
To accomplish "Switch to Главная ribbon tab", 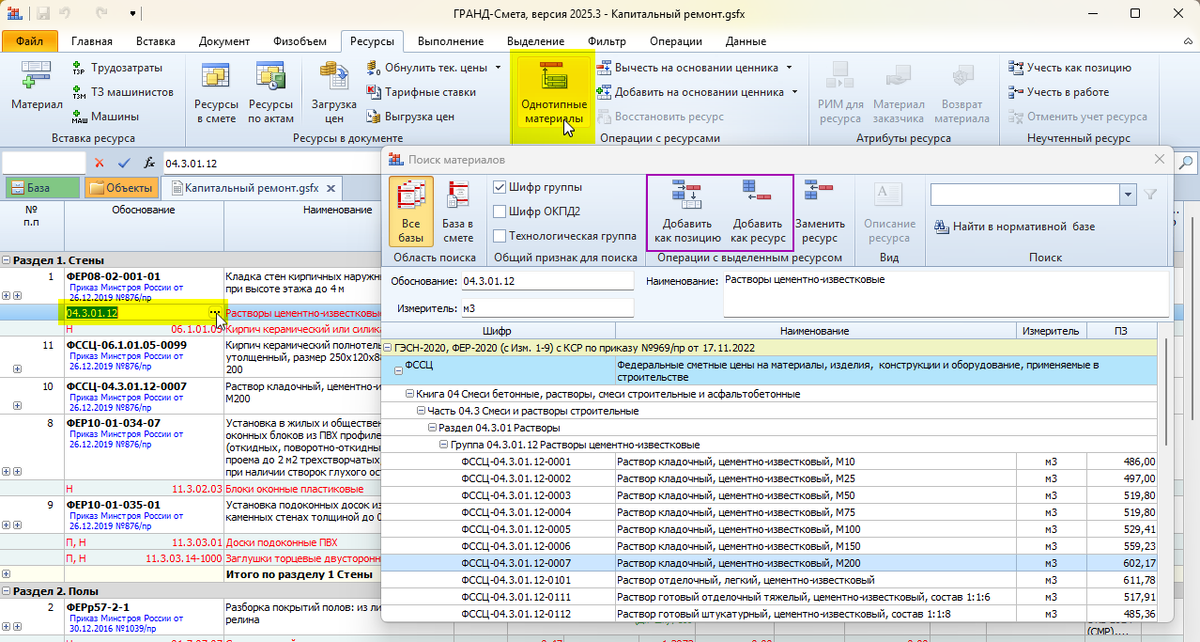I will (92, 41).
